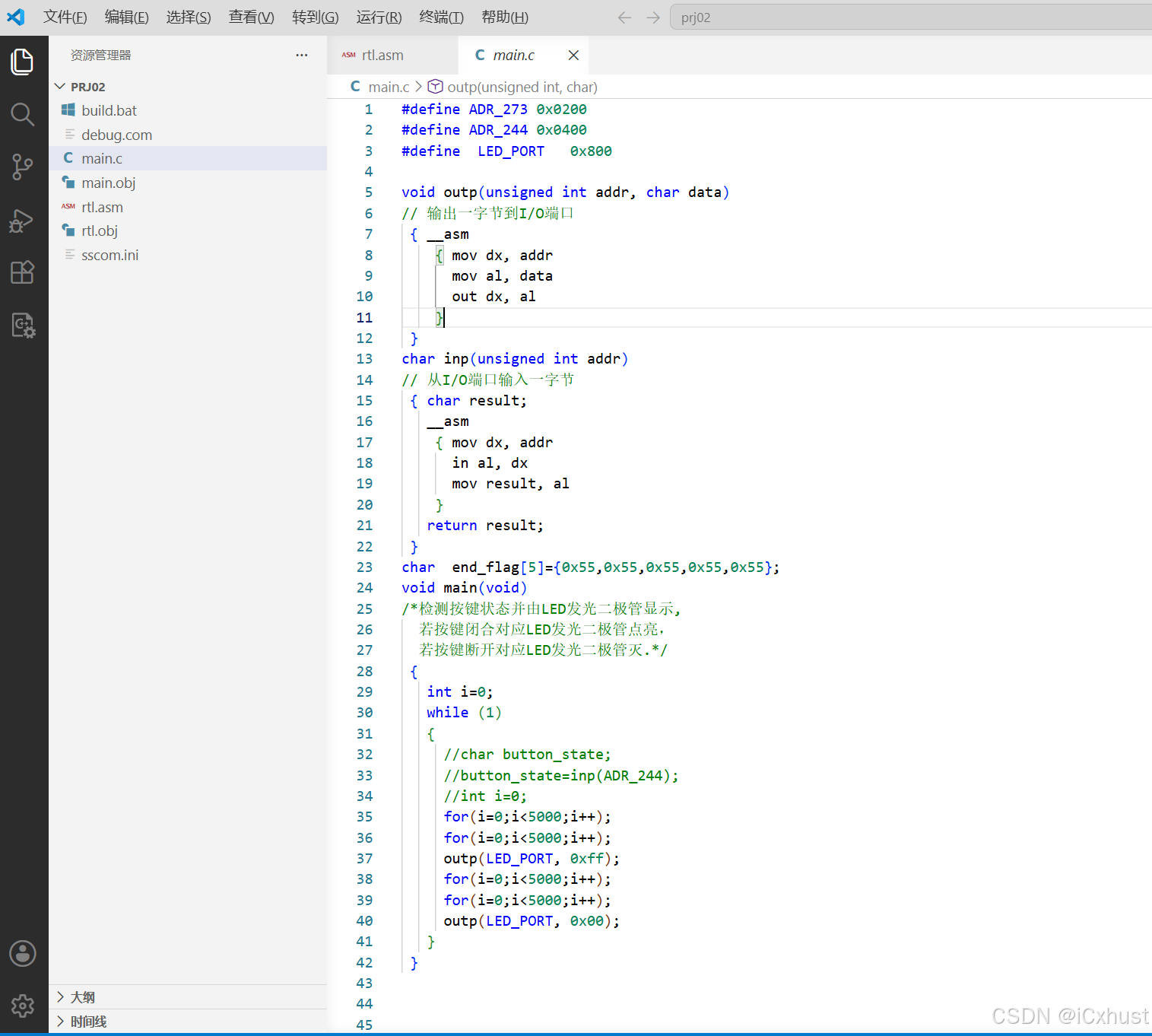
Task: Click the prj02 command center search box
Action: point(911,17)
